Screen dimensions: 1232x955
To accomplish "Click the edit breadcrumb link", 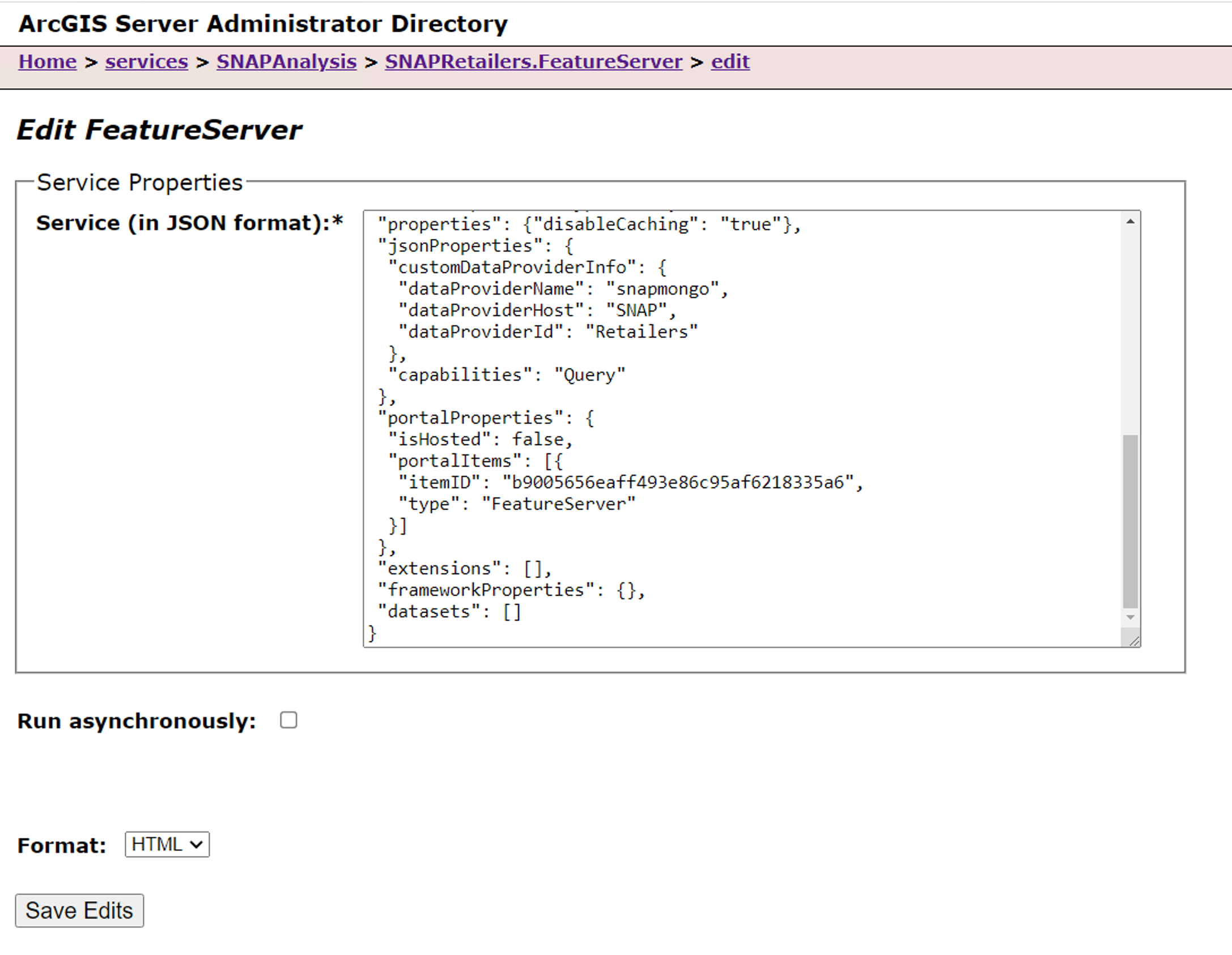I will (730, 61).
